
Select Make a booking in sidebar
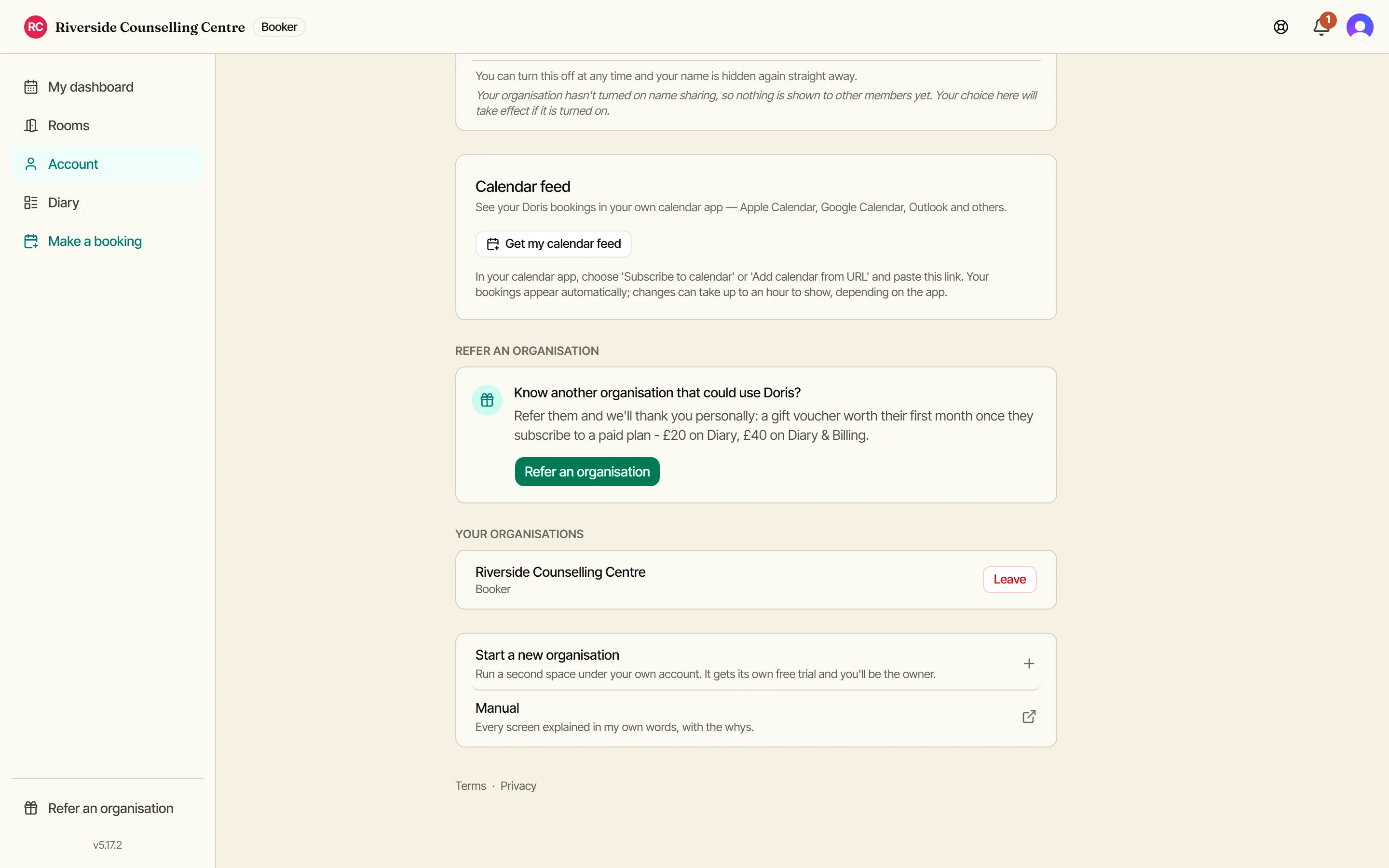pyautogui.click(x=108, y=241)
